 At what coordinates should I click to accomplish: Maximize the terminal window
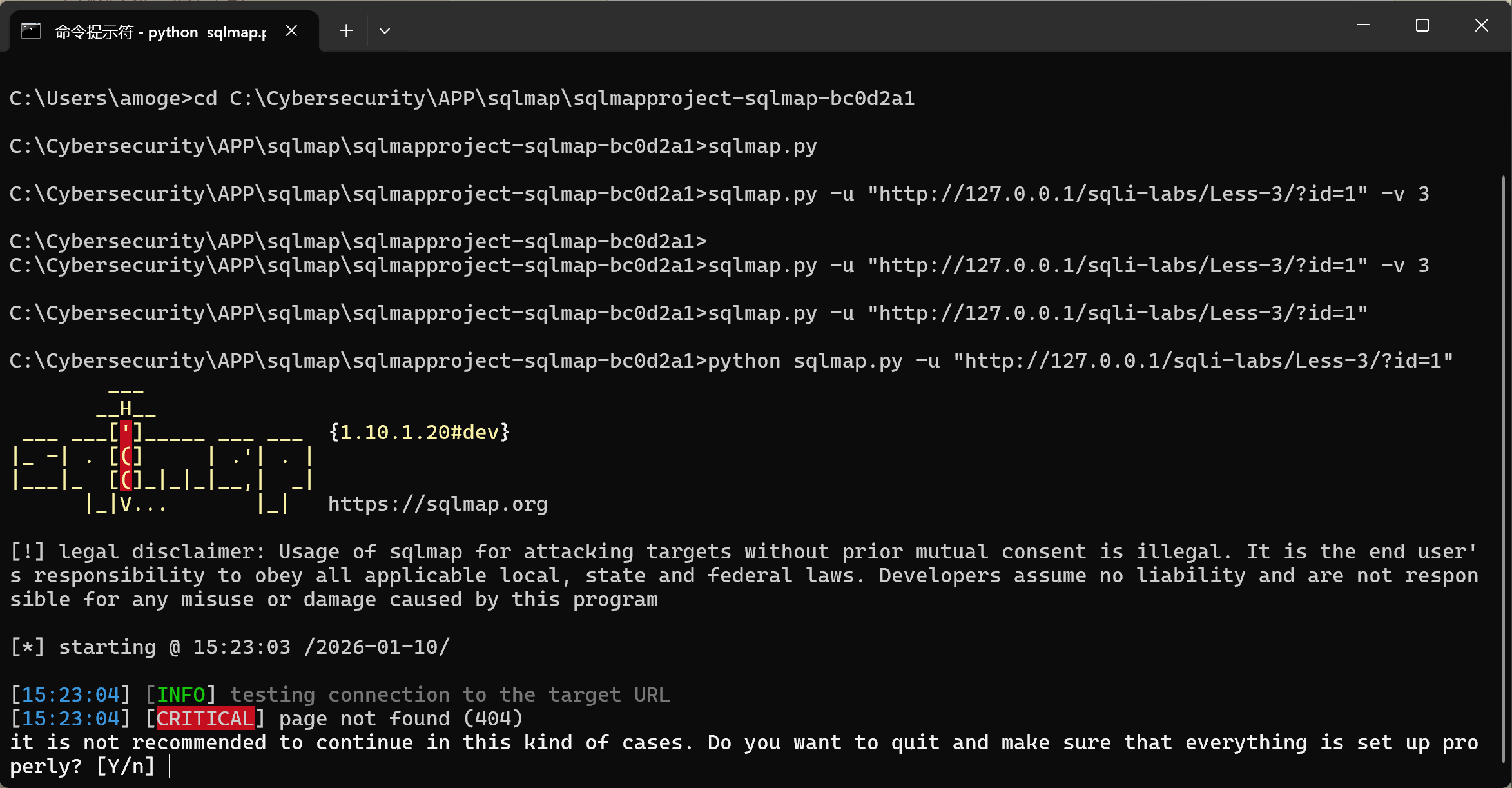[x=1422, y=26]
